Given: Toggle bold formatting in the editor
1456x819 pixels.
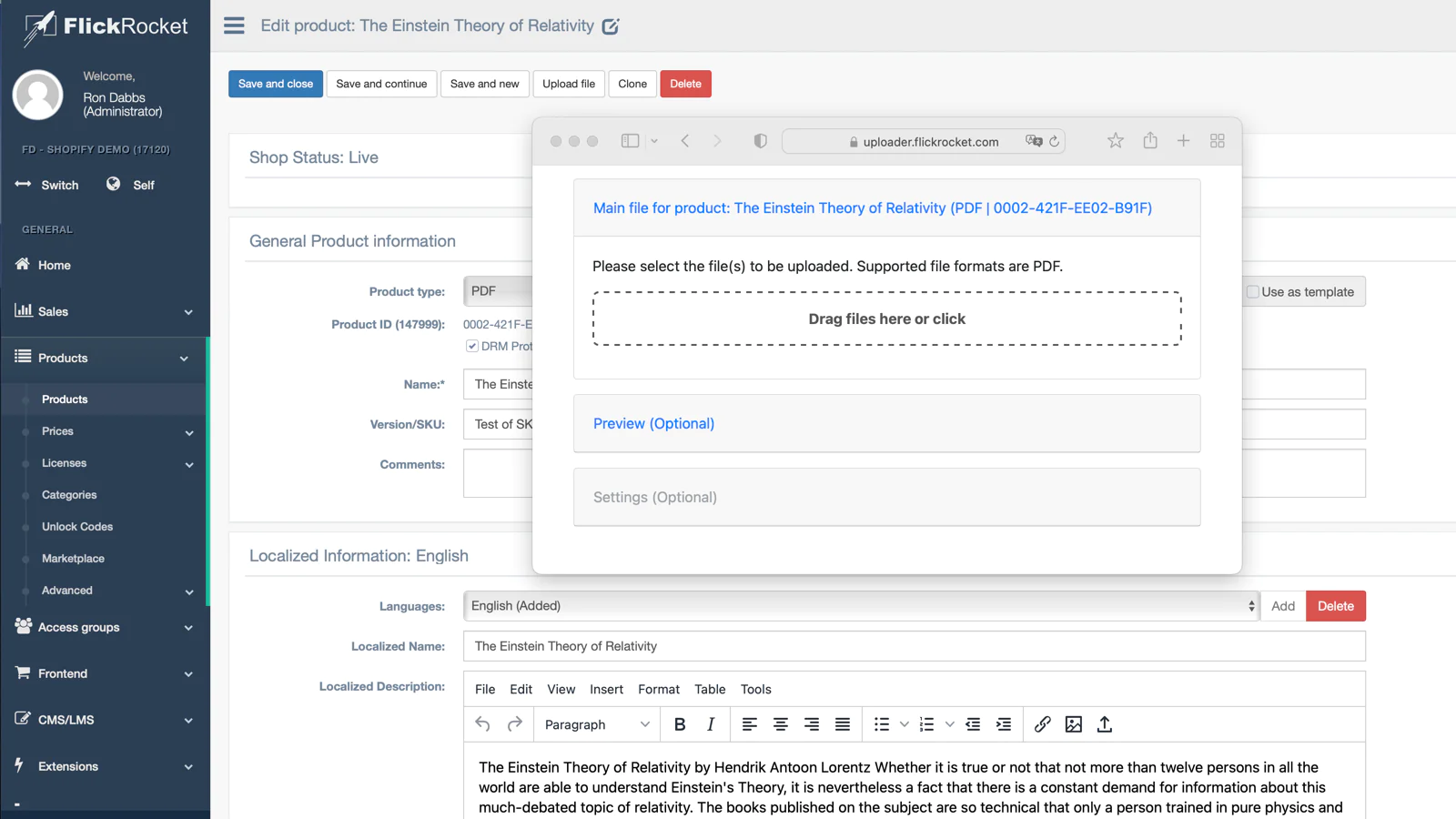Looking at the screenshot, I should pos(679,724).
